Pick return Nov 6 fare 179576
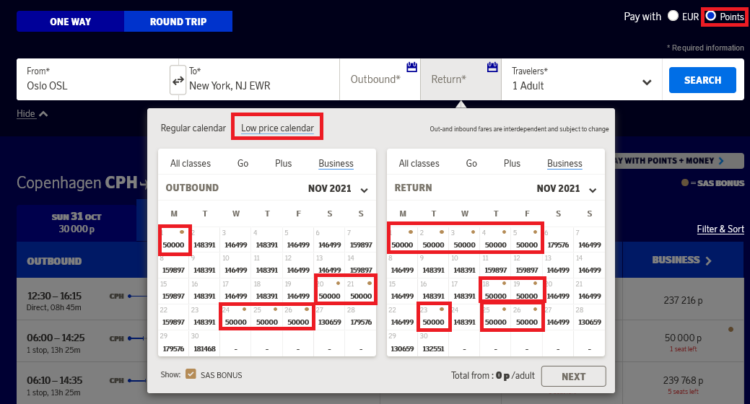750x404 pixels. [558, 240]
